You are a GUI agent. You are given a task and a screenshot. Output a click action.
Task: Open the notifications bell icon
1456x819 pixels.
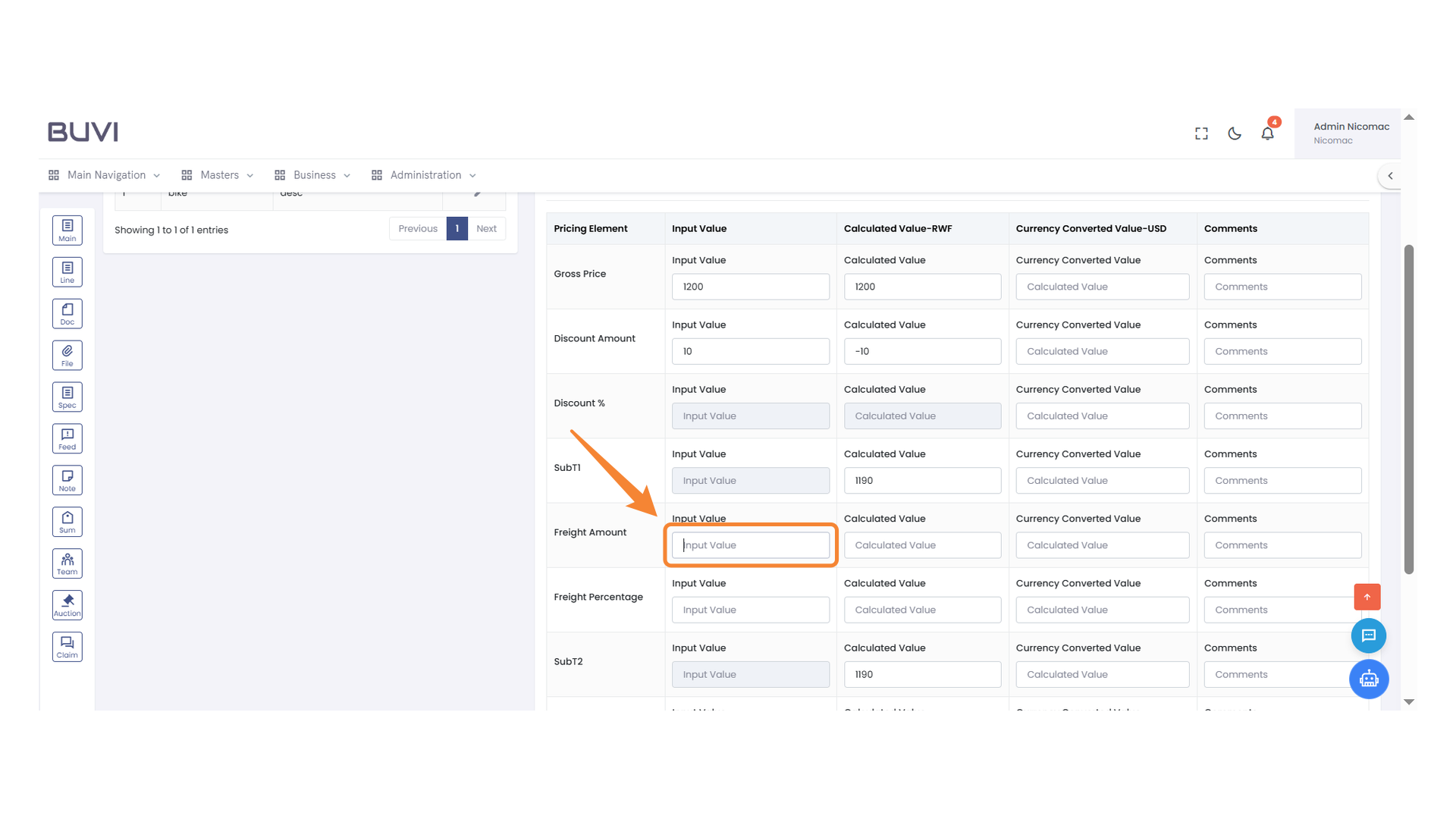1267,133
